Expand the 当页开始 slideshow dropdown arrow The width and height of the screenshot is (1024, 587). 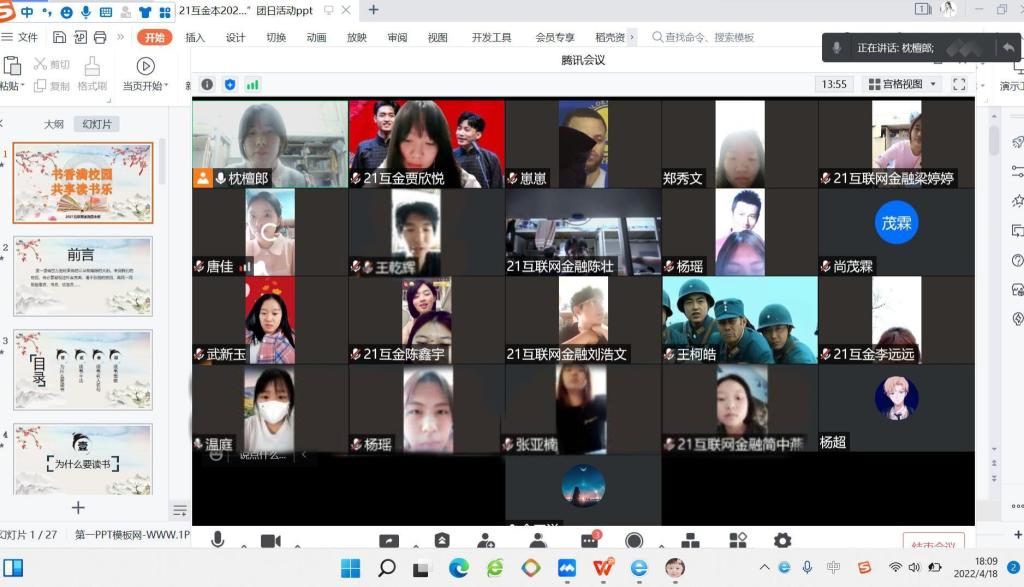(x=166, y=86)
